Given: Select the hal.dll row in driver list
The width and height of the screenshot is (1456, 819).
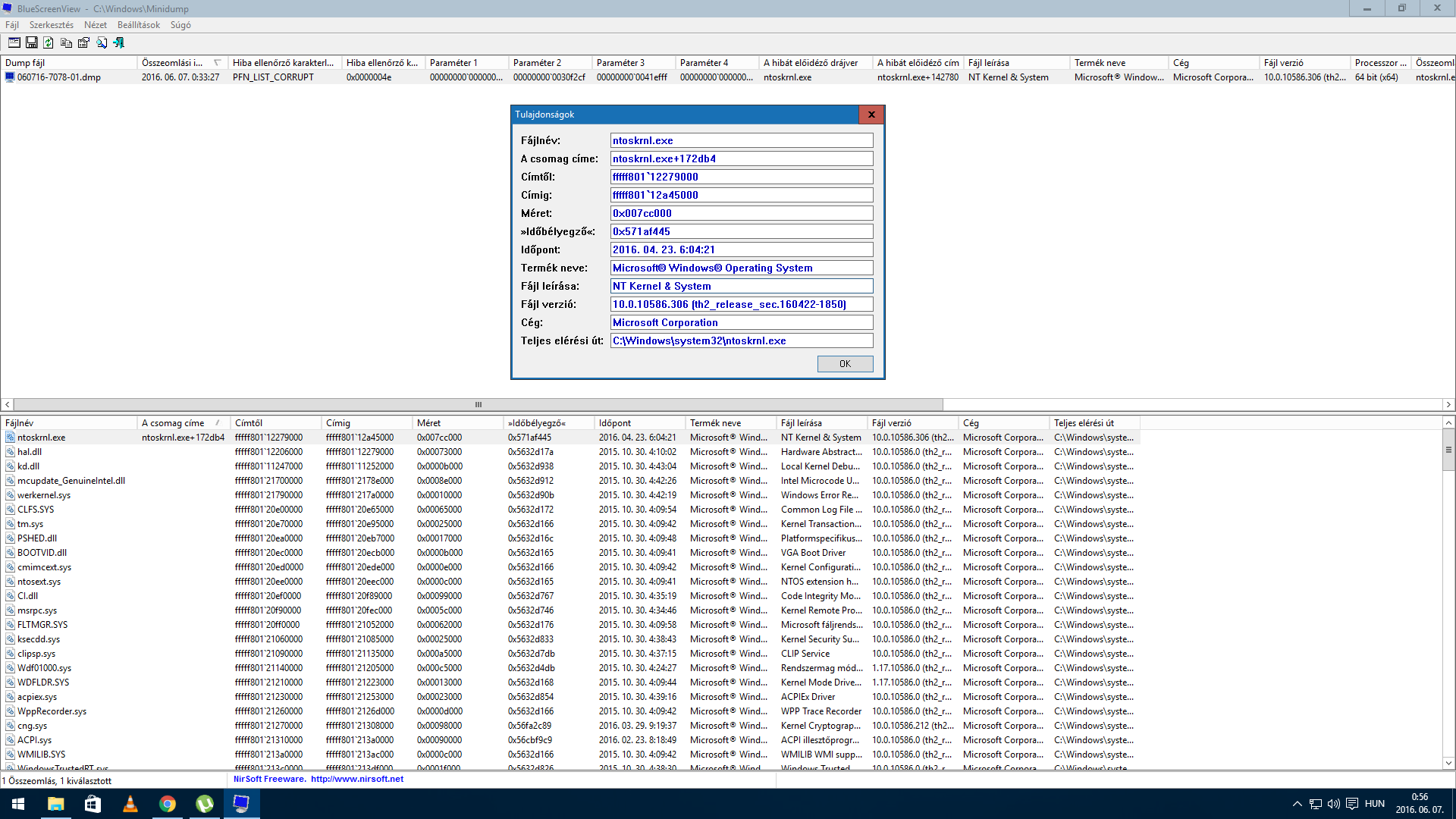Looking at the screenshot, I should (30, 452).
